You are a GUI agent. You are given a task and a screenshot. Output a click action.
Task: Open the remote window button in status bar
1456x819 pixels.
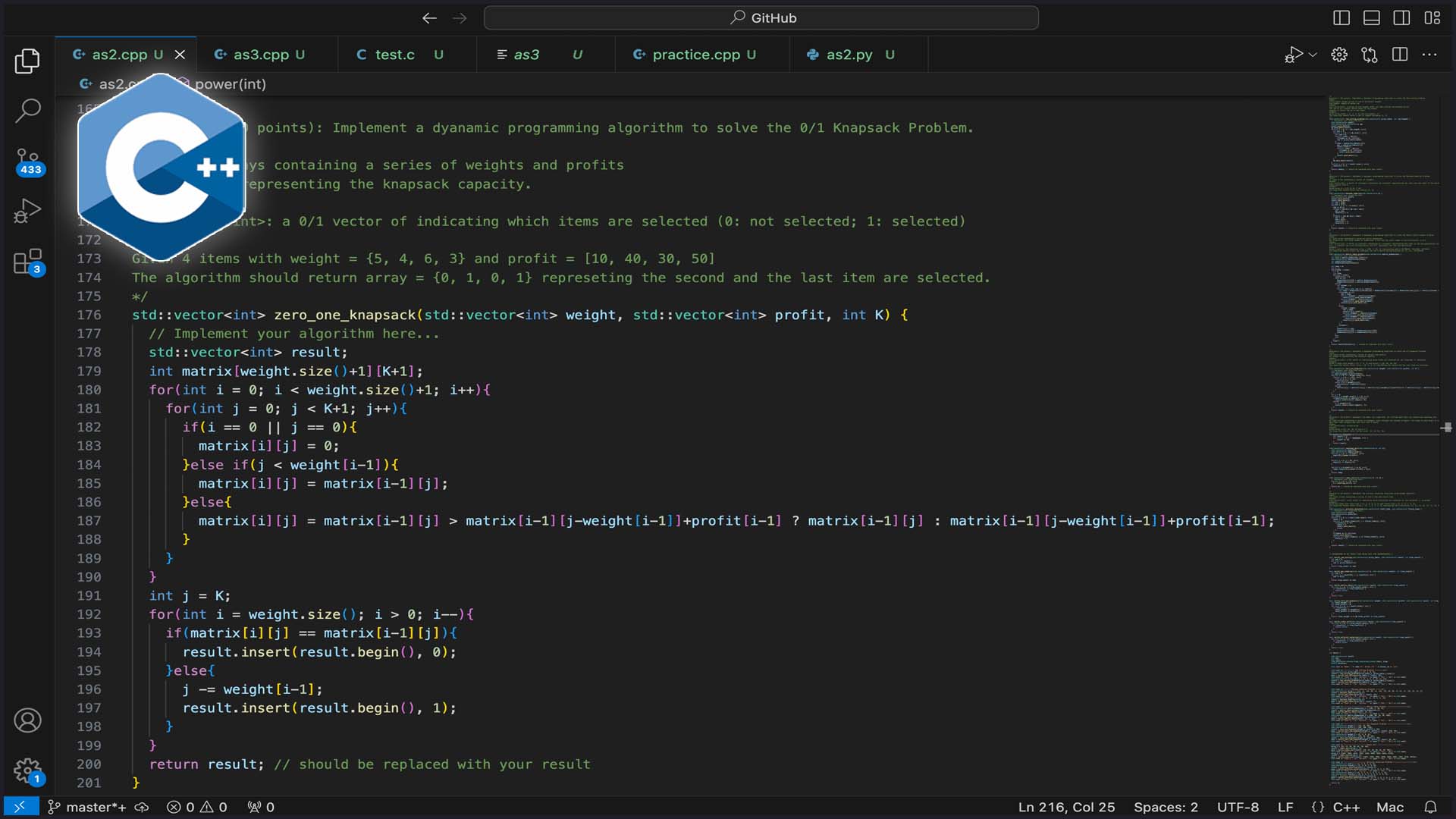coord(20,807)
